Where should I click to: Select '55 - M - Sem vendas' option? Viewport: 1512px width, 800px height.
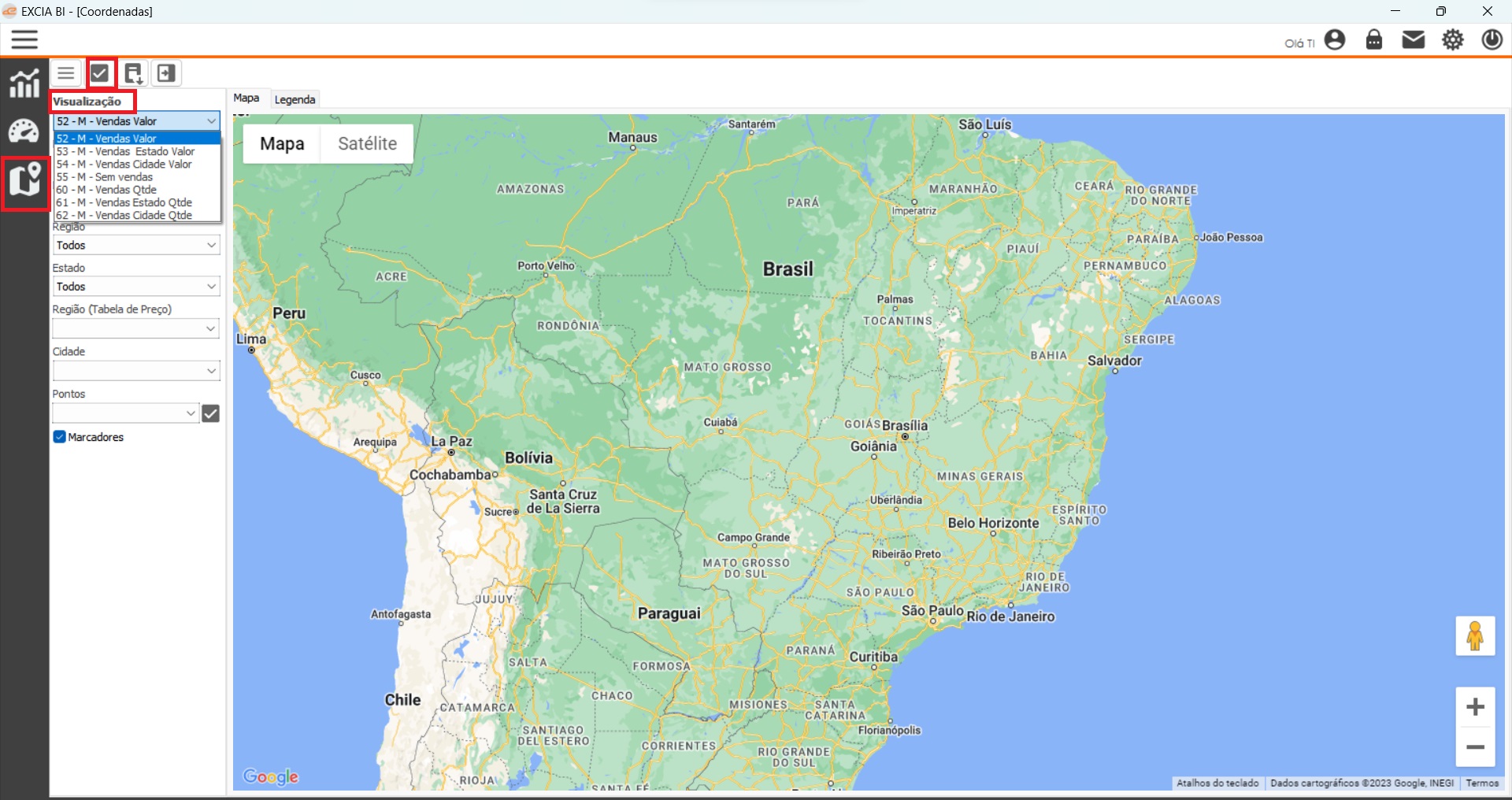[x=105, y=177]
